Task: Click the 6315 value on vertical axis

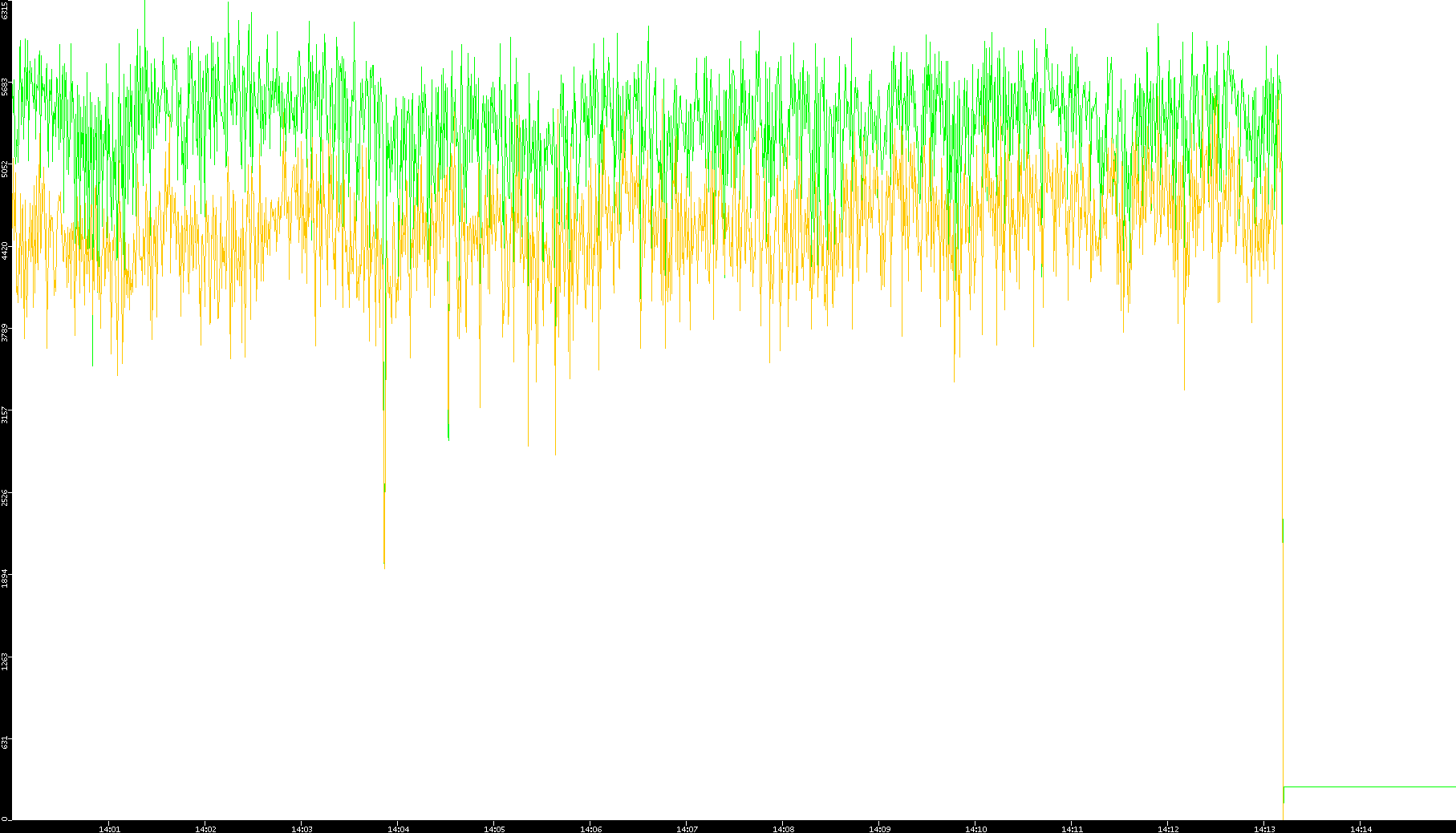Action: (5, 10)
